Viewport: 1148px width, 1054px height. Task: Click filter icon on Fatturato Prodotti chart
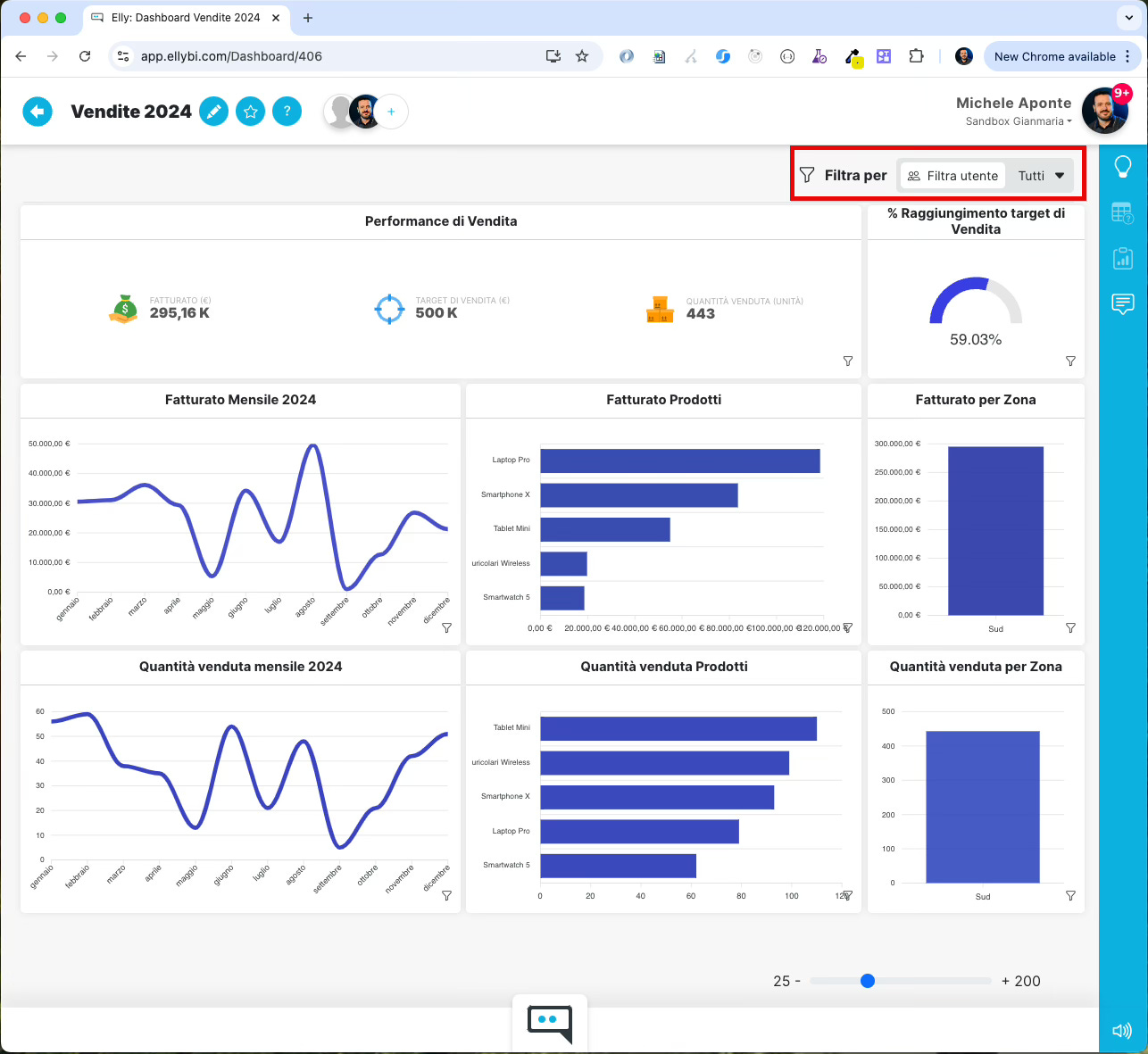click(848, 627)
